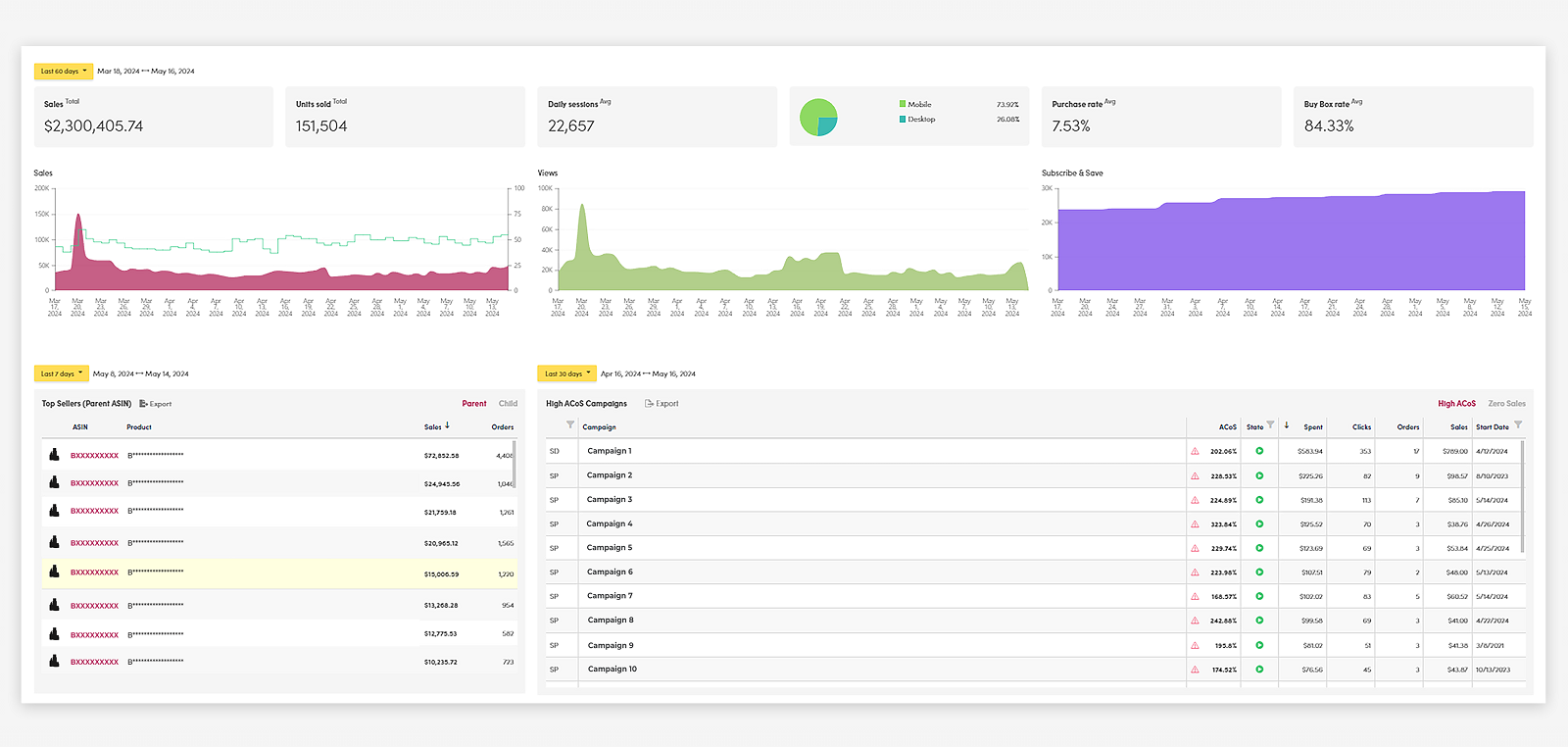Click Export icon in High ACoS Campaigns panel
The width and height of the screenshot is (1568, 747).
point(649,404)
